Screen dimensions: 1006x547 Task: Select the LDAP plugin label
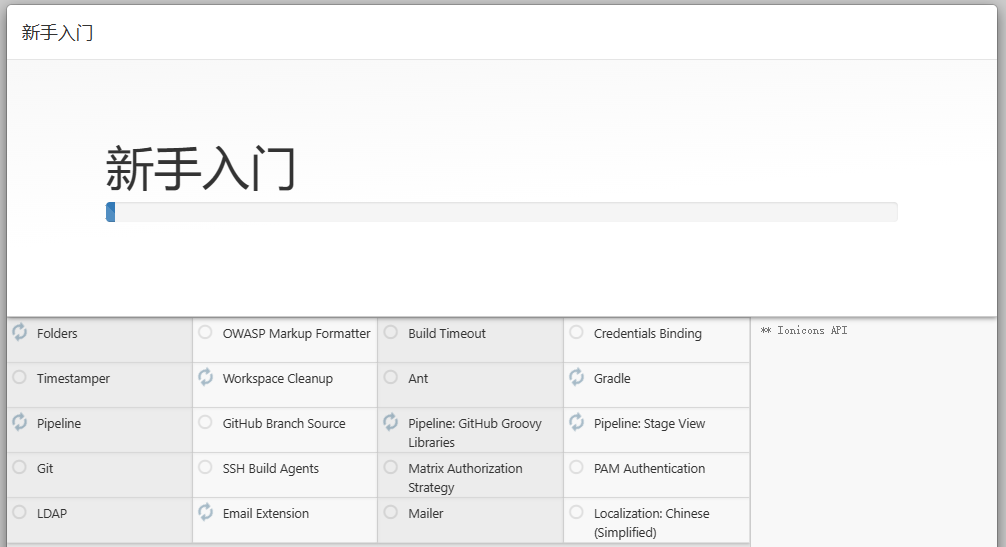52,513
